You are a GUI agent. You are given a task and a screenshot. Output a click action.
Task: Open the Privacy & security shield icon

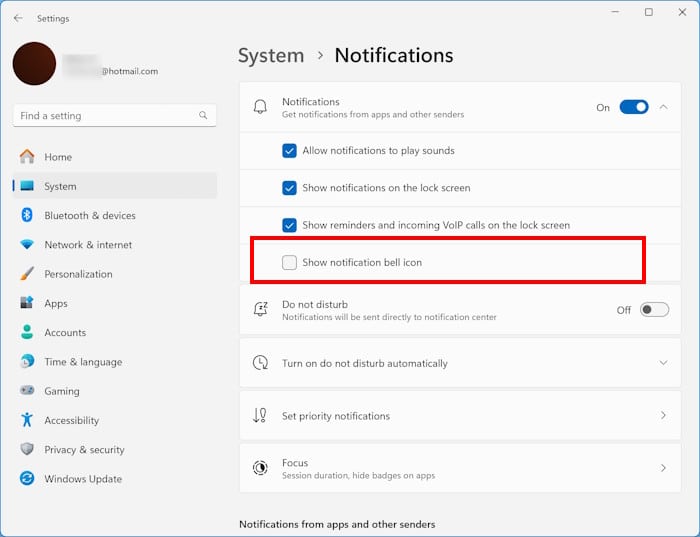(26, 450)
